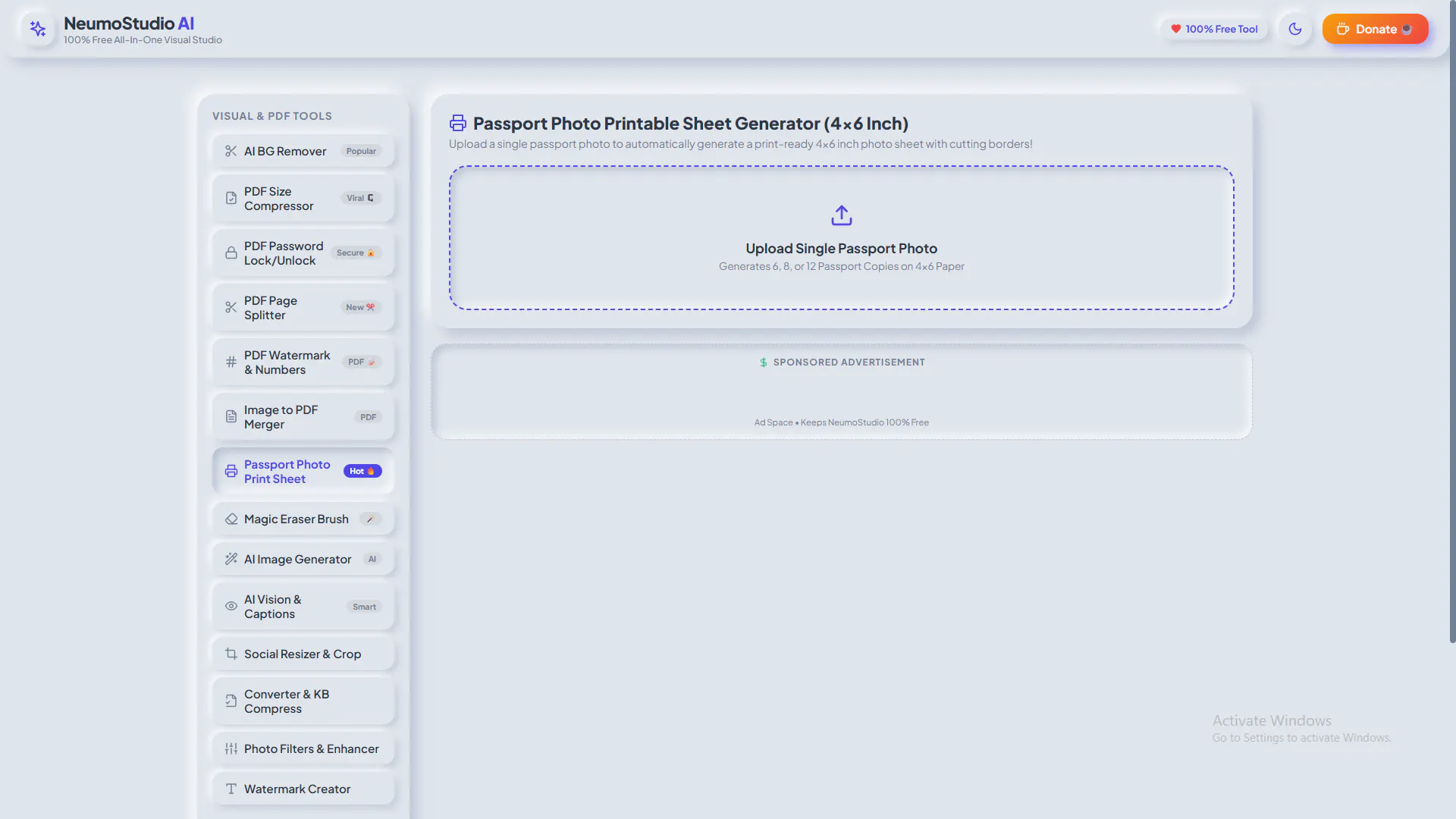Open the PDF Size Compressor tool

[x=303, y=198]
